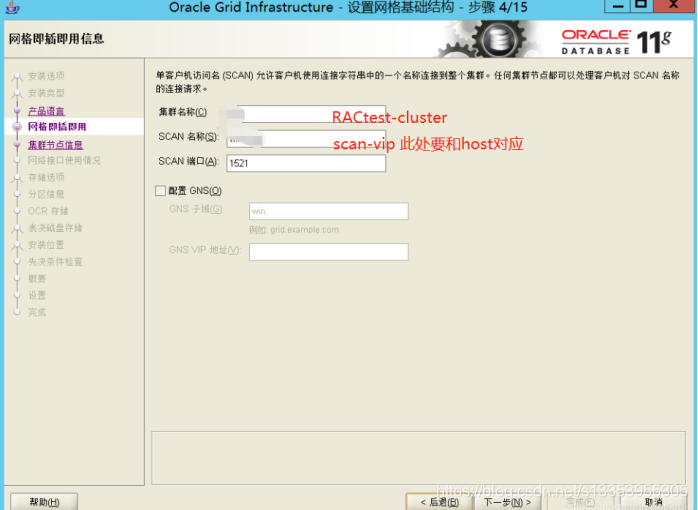Click the GNS VIP 地址 input field
Image resolution: width=698 pixels, height=510 pixels.
[329, 252]
